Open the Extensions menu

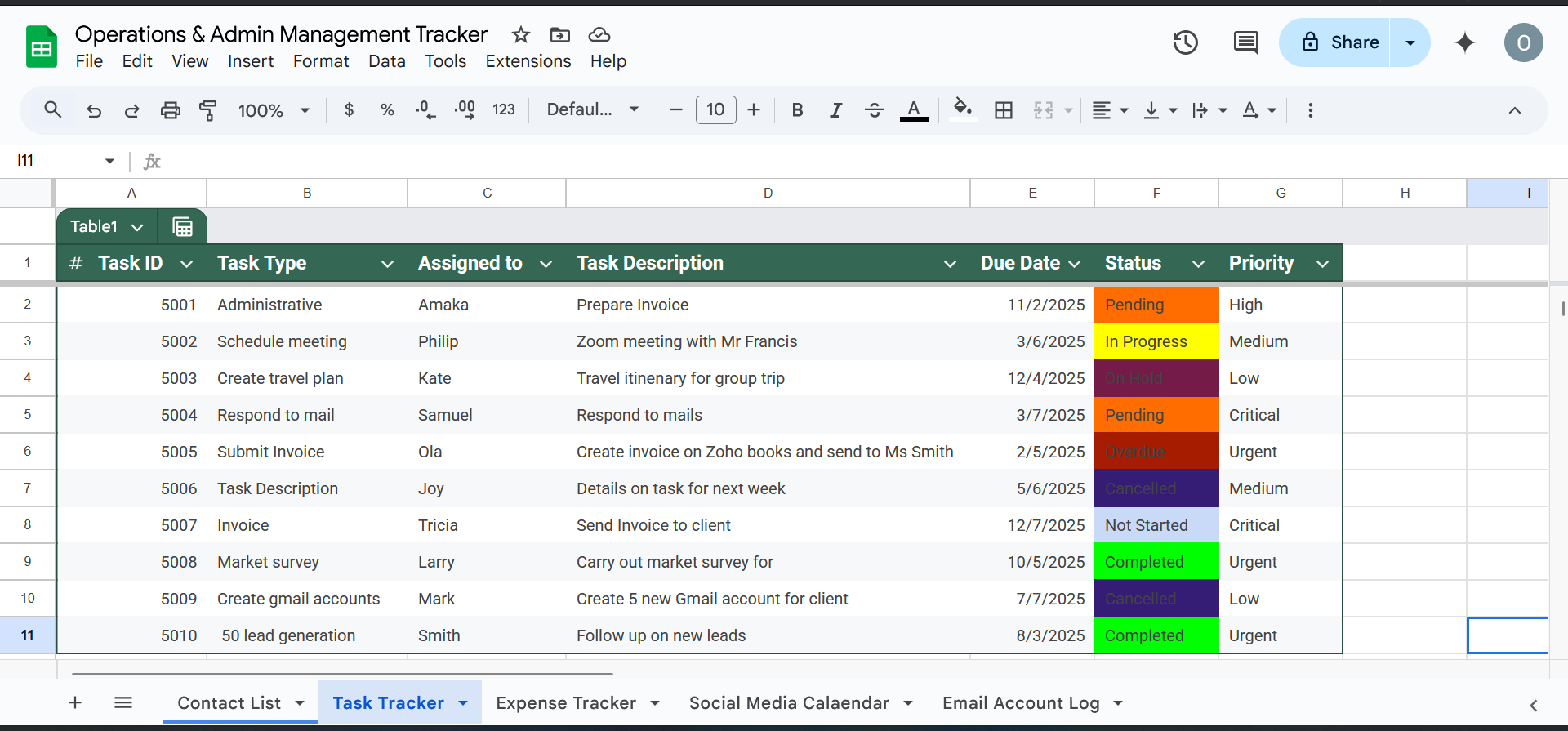pos(528,61)
